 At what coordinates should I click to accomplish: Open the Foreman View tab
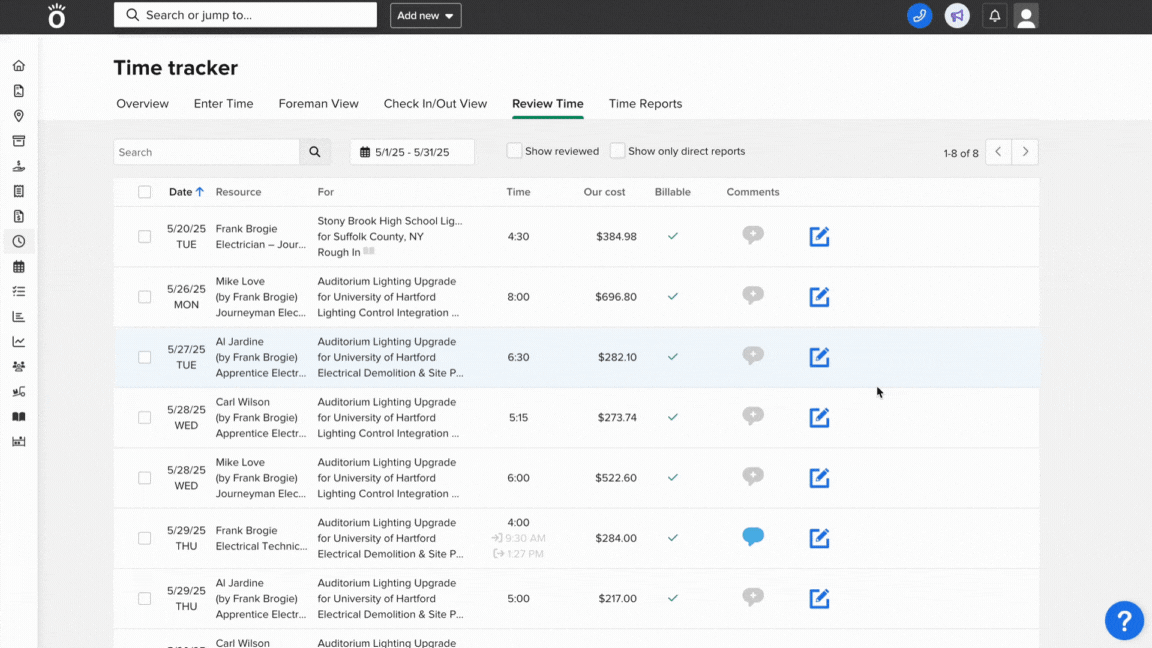click(x=318, y=104)
